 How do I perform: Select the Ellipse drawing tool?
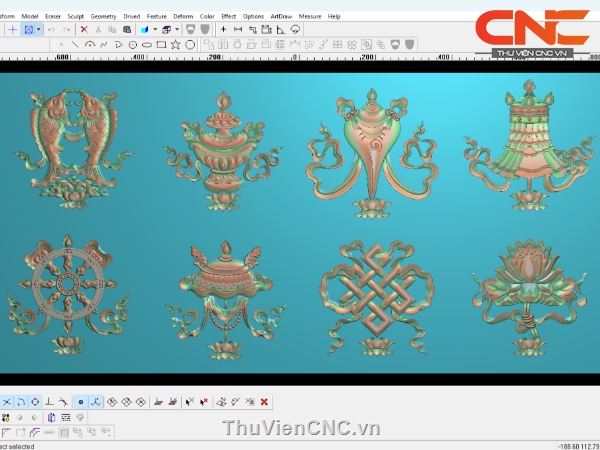point(147,45)
